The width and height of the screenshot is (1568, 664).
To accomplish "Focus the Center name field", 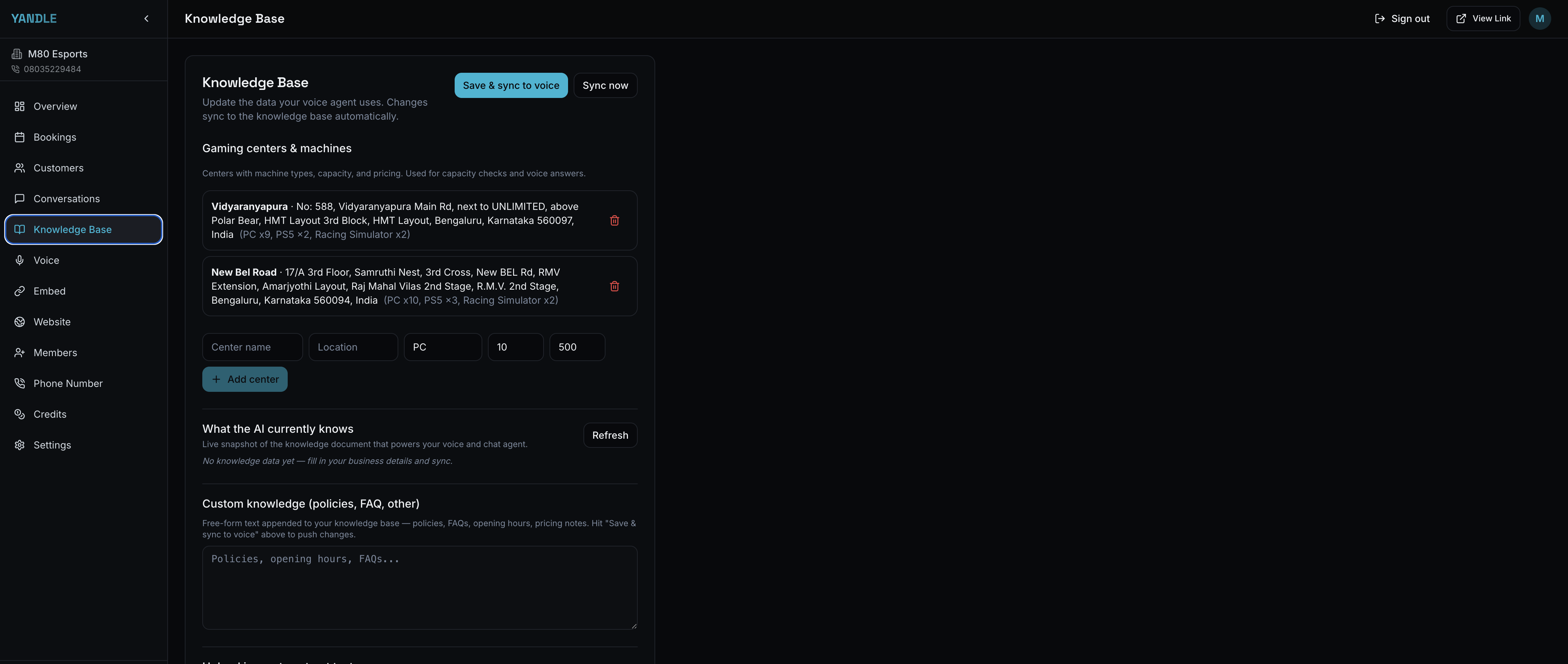I will tap(252, 347).
